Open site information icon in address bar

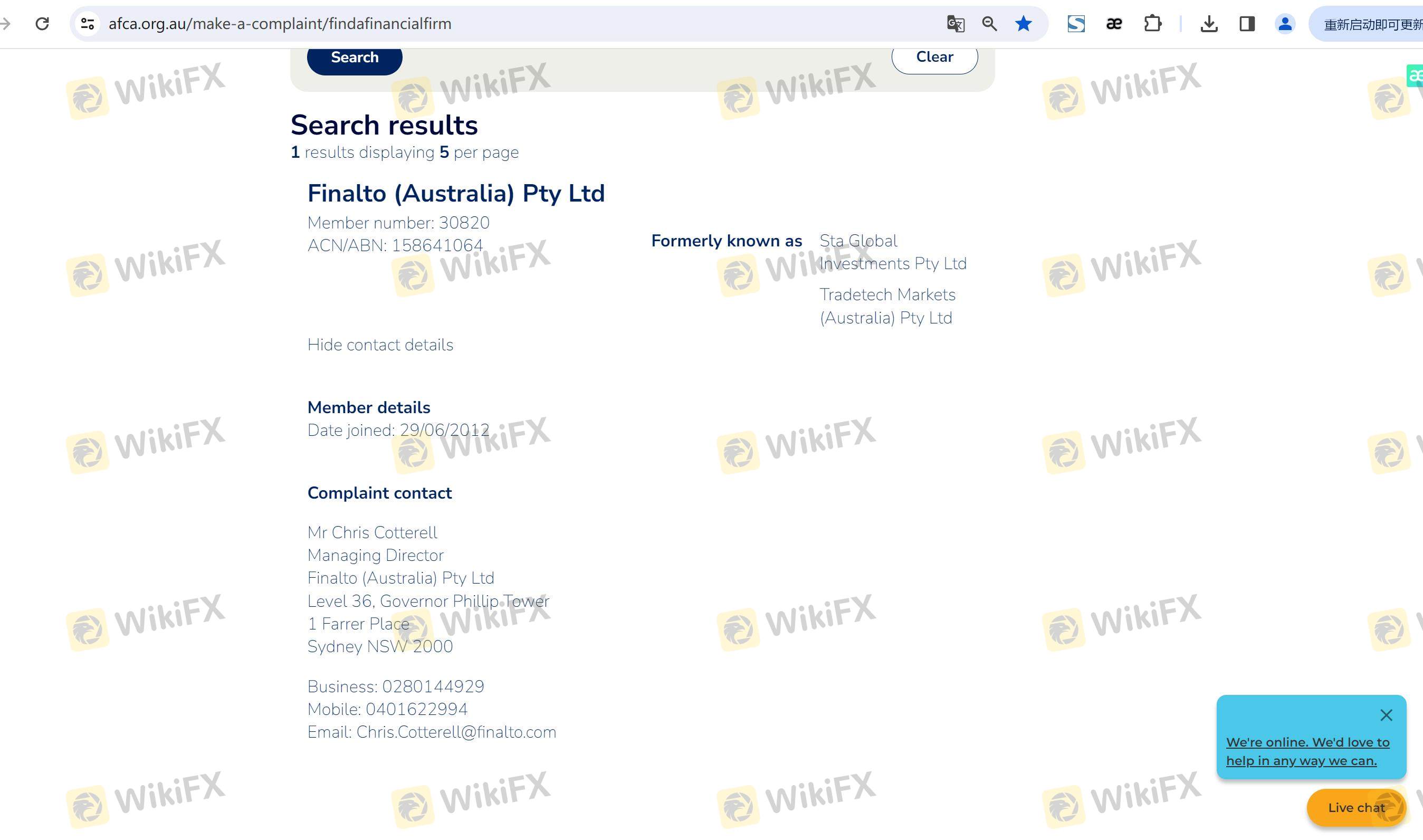[87, 24]
